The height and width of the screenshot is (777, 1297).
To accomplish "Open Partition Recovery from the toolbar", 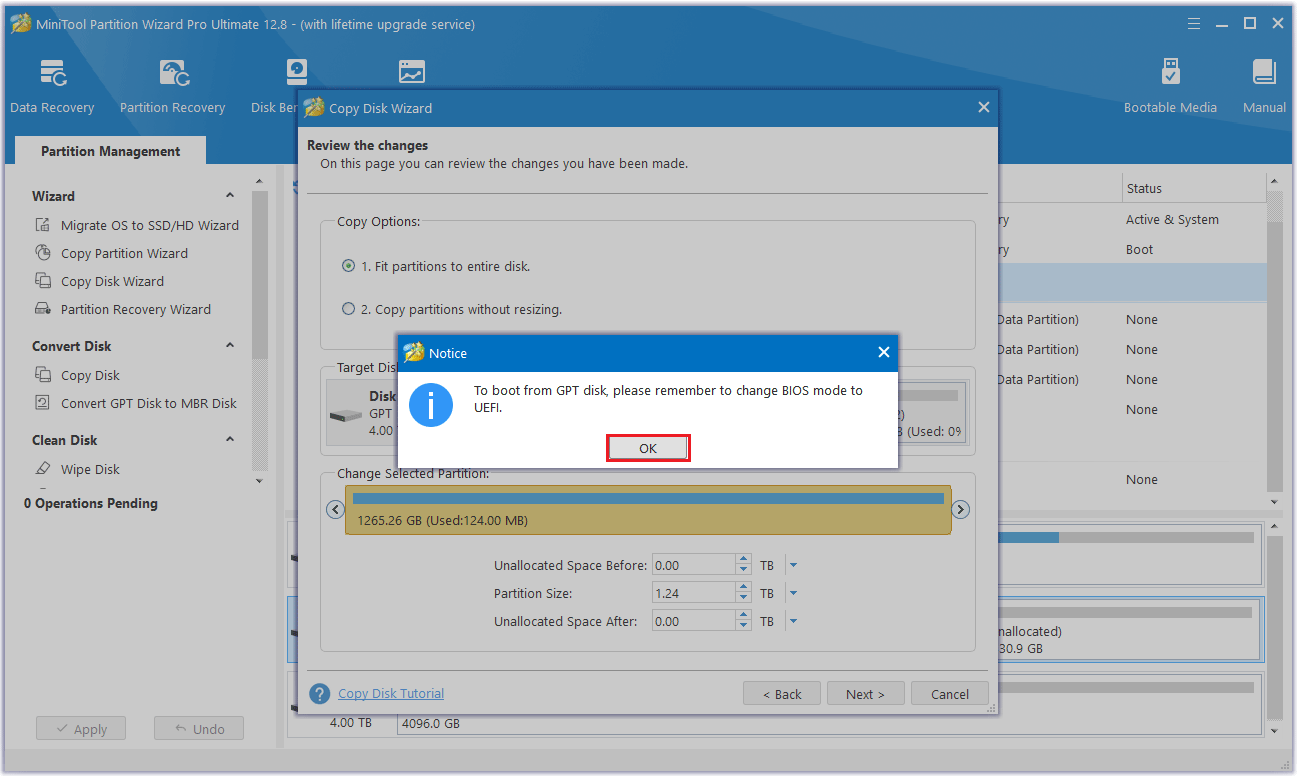I will tap(173, 88).
